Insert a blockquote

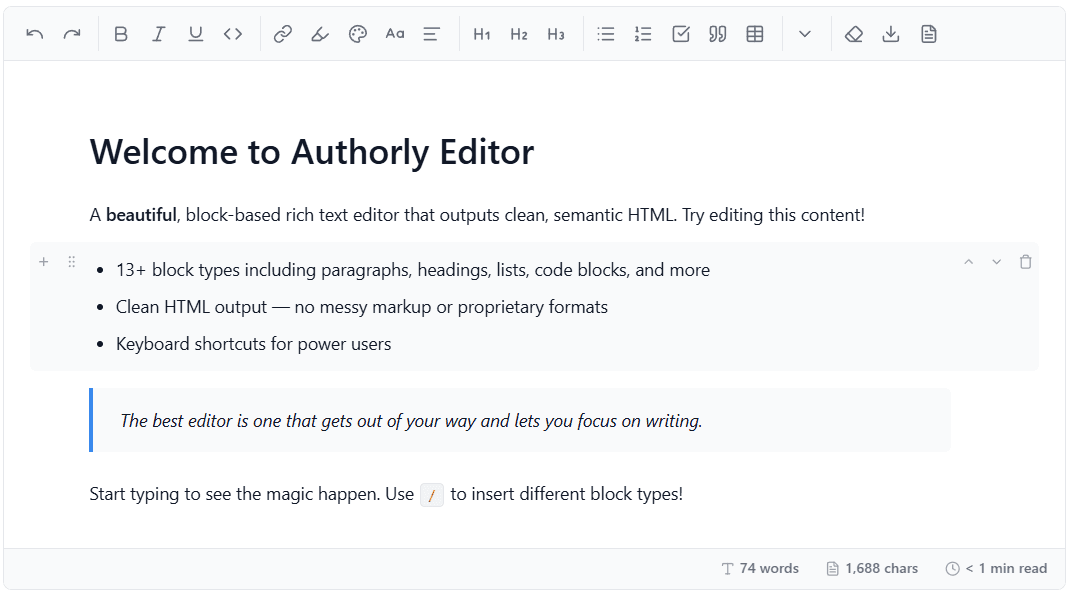(x=717, y=34)
